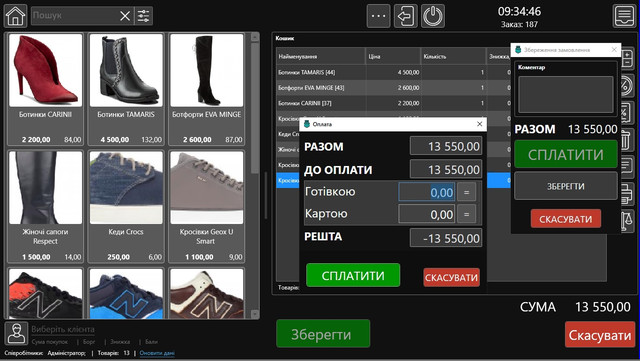Screen dimensions: 640x361
Task: Click СПЛАТИТИ in the Оплата dialog
Action: click(353, 275)
